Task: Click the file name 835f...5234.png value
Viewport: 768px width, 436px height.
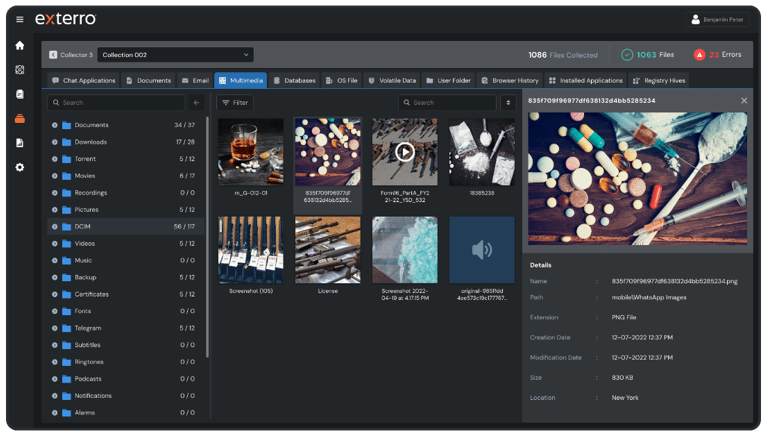Action: click(674, 281)
